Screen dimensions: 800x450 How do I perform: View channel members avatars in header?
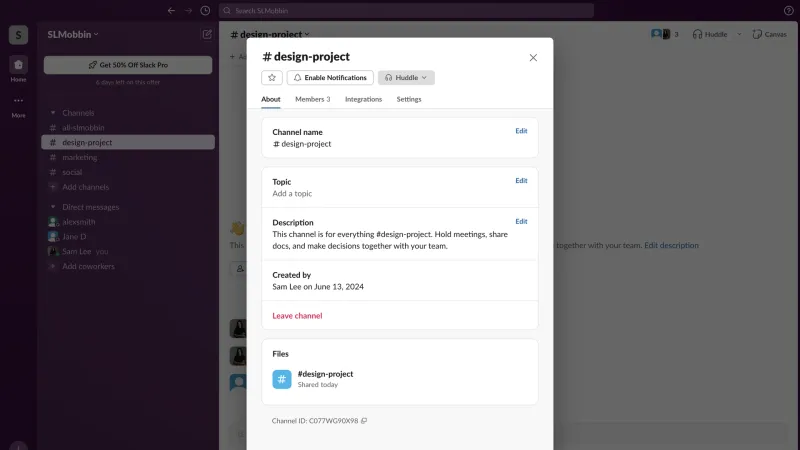665,34
